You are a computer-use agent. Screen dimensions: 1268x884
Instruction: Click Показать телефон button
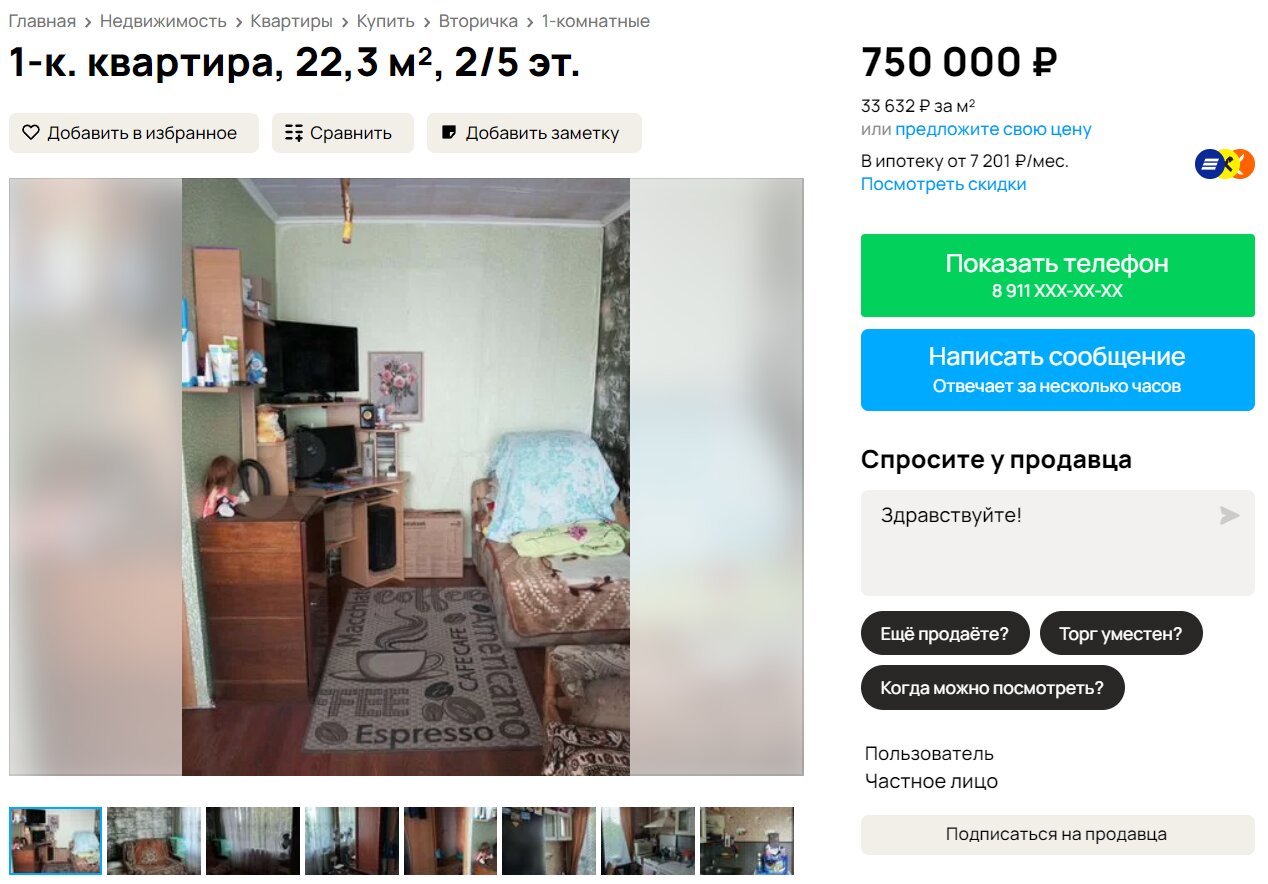[x=1058, y=276]
